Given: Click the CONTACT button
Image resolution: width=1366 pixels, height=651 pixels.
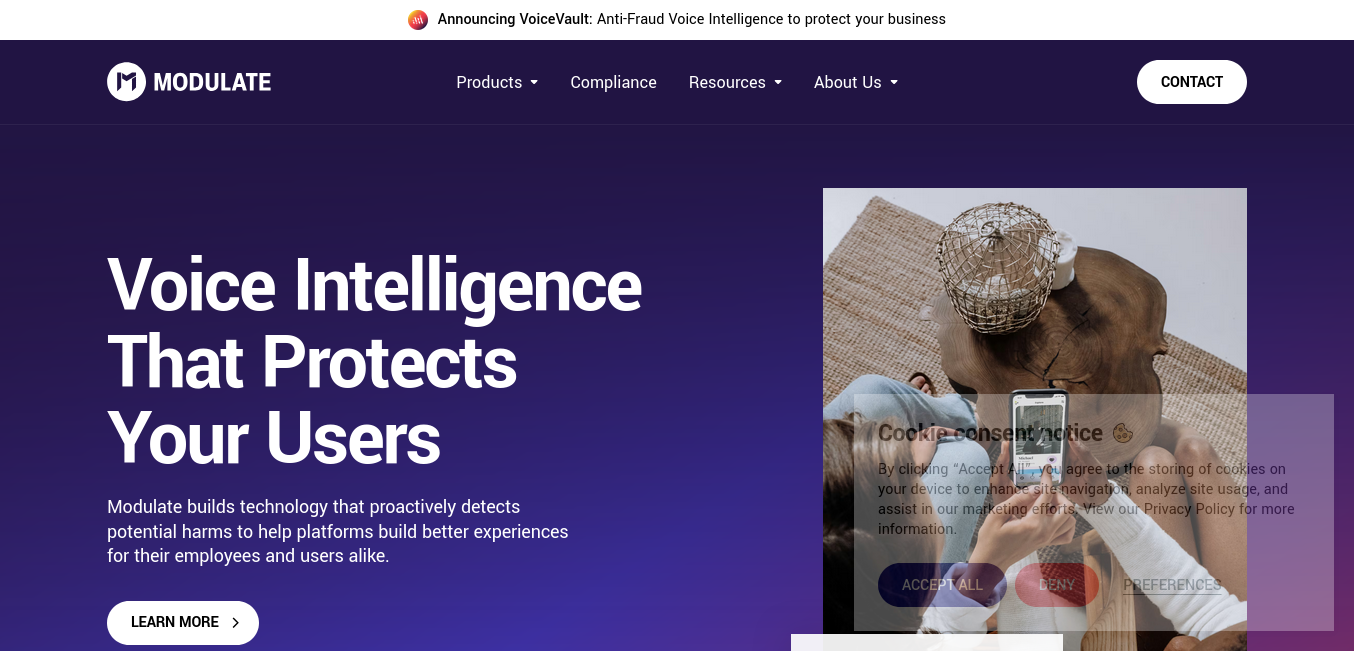Looking at the screenshot, I should tap(1192, 82).
